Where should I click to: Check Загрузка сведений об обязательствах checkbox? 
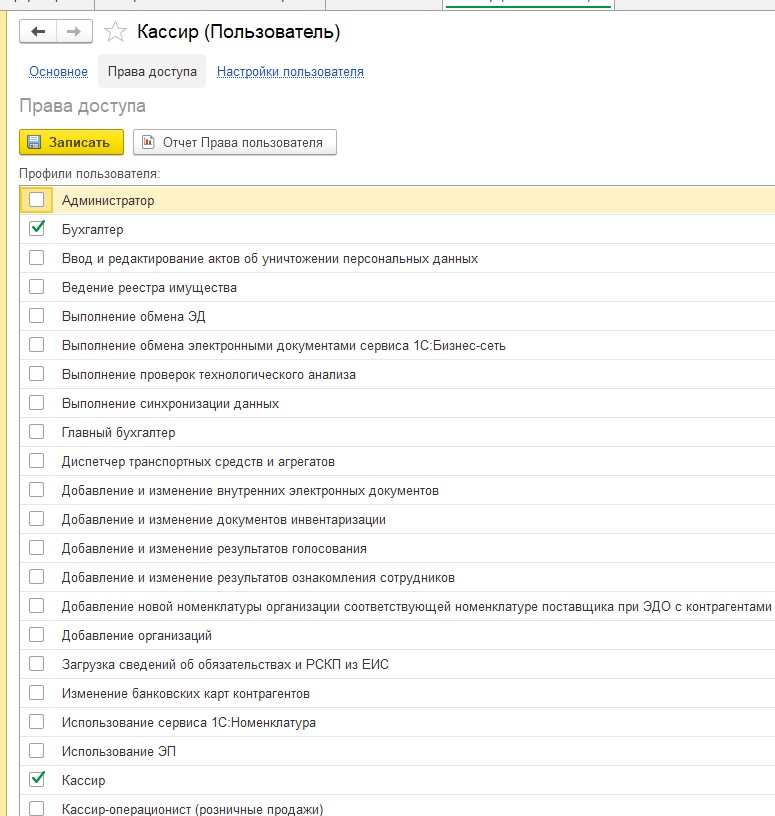(36, 664)
